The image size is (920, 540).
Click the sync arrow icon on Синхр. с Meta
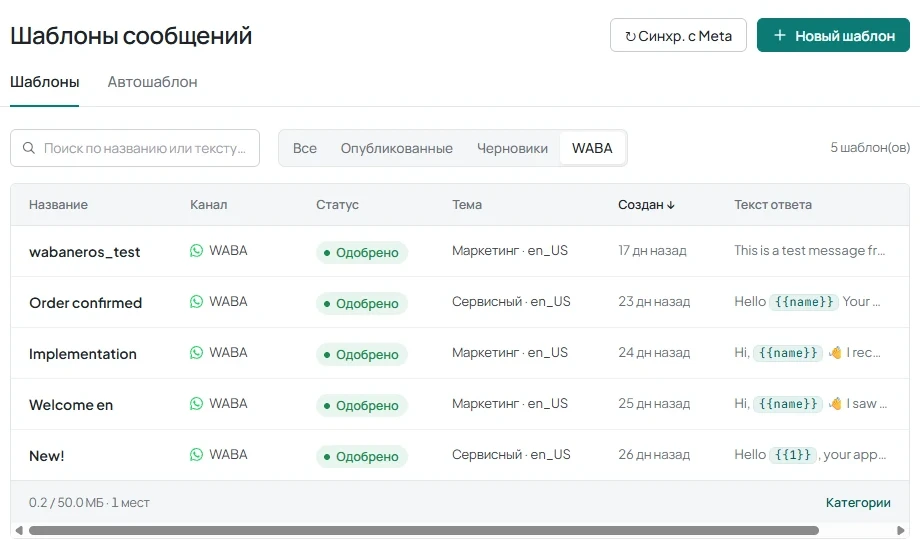pos(630,36)
